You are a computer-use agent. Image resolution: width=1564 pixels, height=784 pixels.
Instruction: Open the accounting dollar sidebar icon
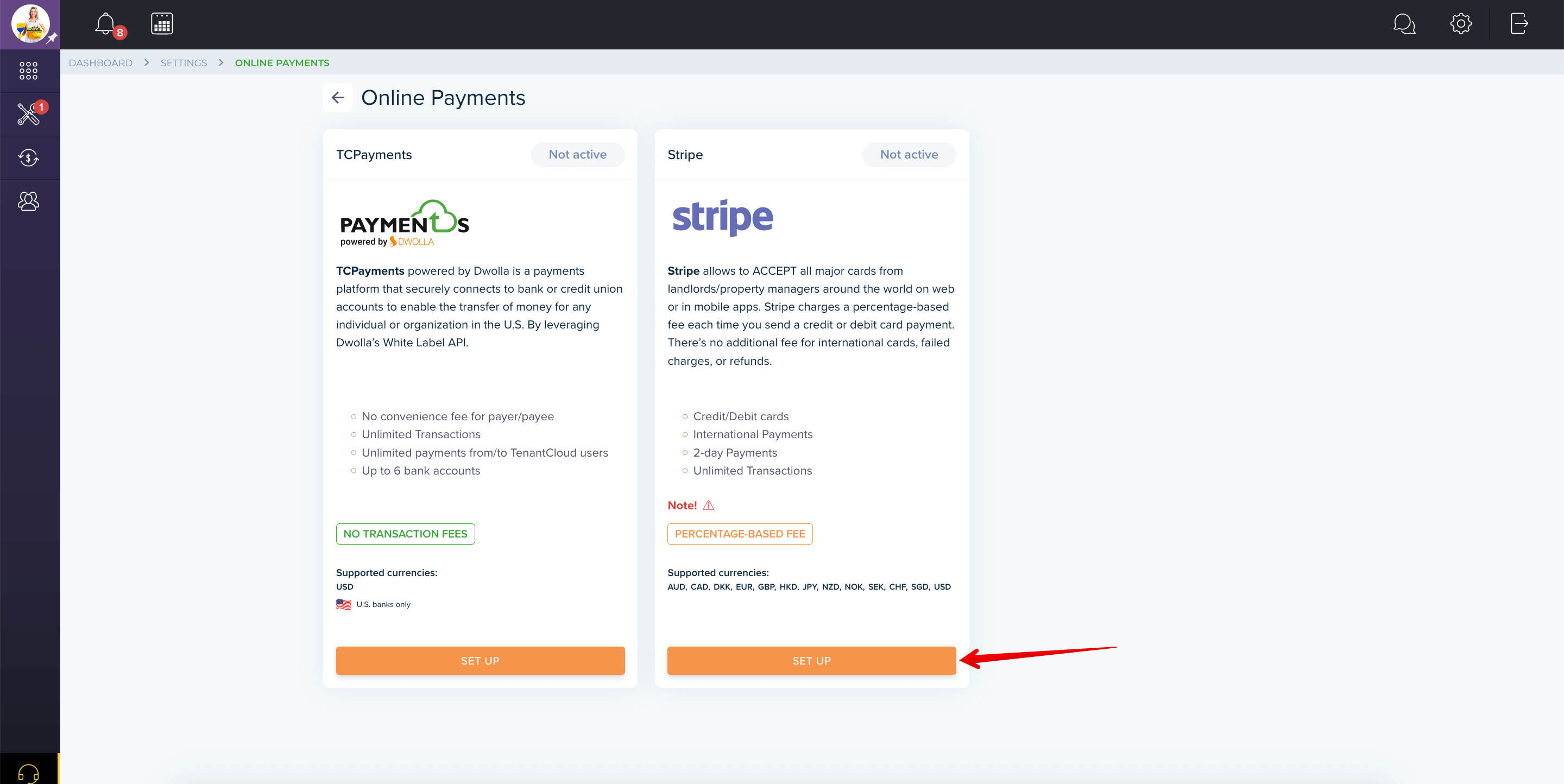pos(29,158)
